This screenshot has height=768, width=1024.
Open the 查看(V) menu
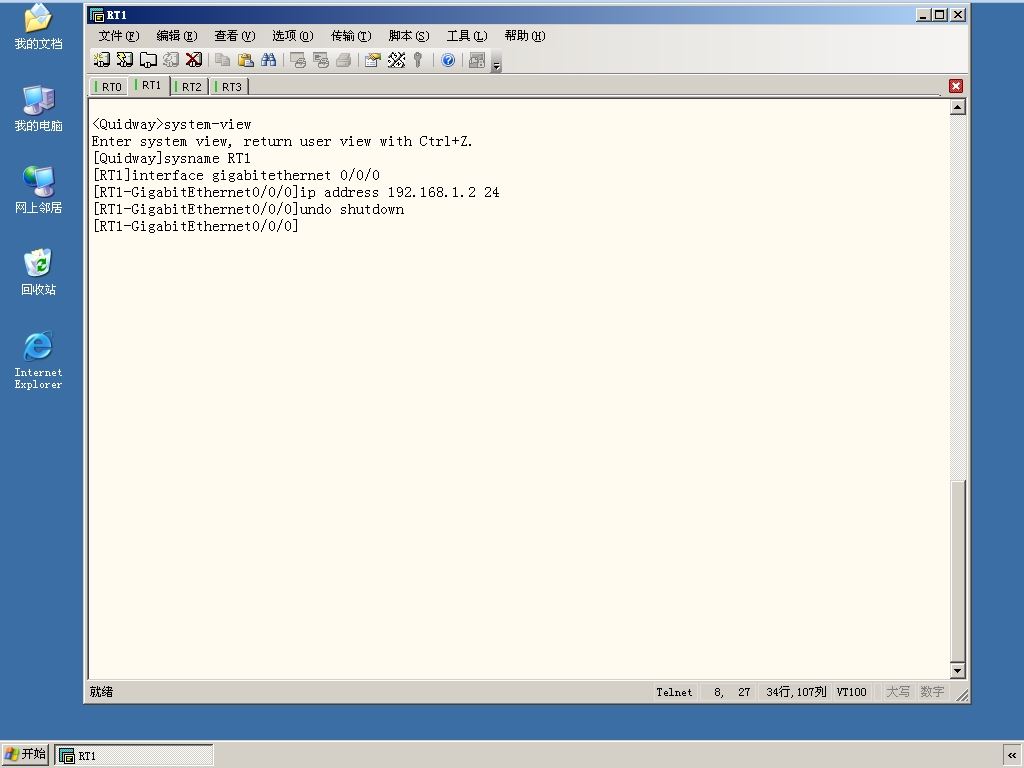click(235, 36)
